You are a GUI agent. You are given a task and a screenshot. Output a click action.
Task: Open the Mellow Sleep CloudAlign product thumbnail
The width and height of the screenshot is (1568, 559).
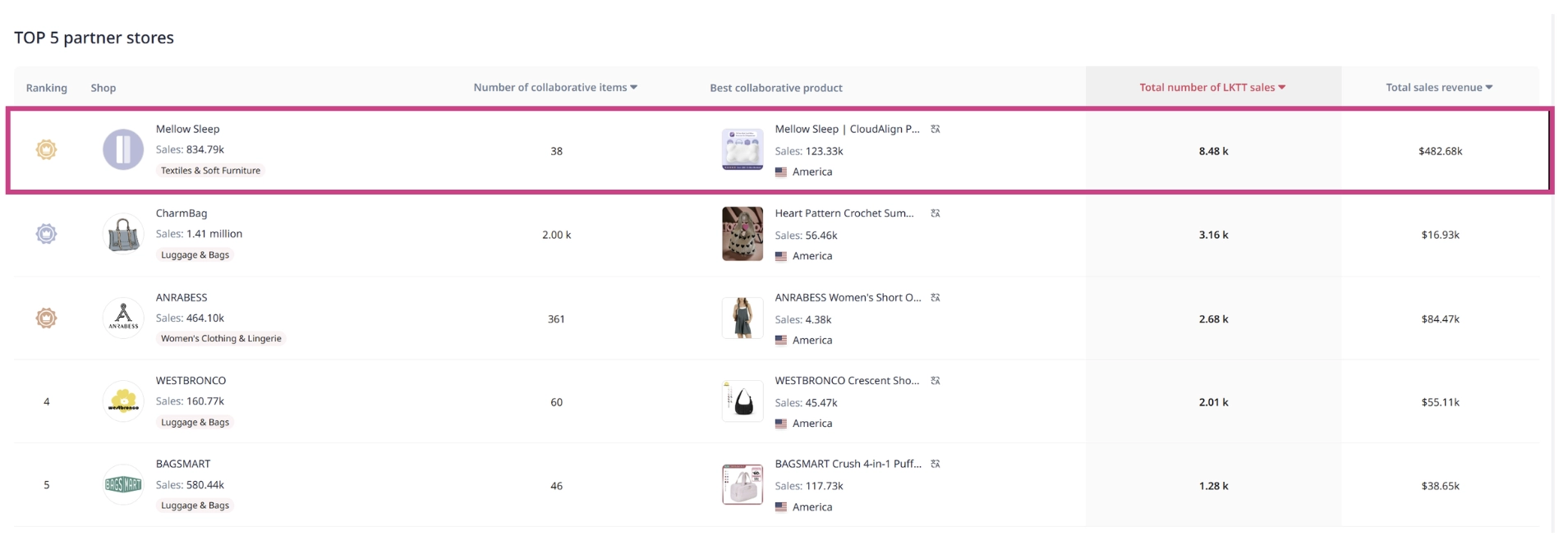743,149
